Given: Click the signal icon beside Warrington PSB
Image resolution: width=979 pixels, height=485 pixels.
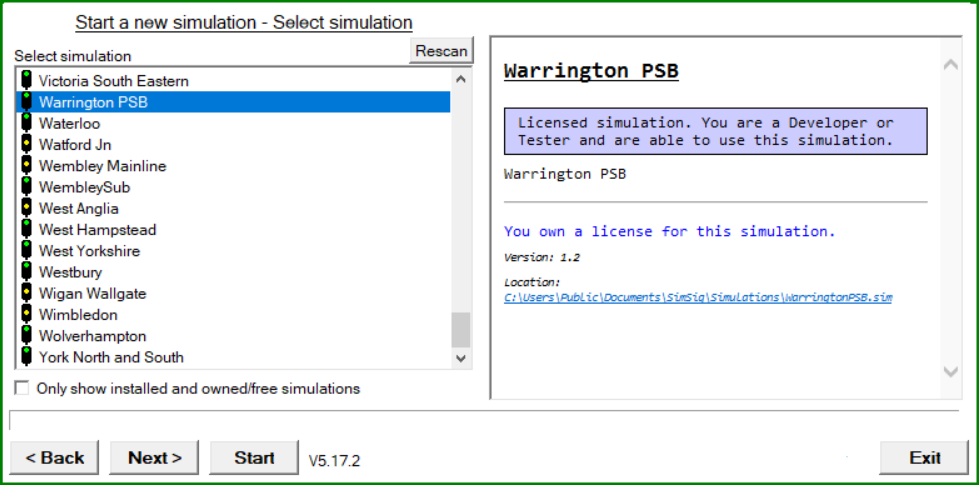Looking at the screenshot, I should (x=26, y=102).
